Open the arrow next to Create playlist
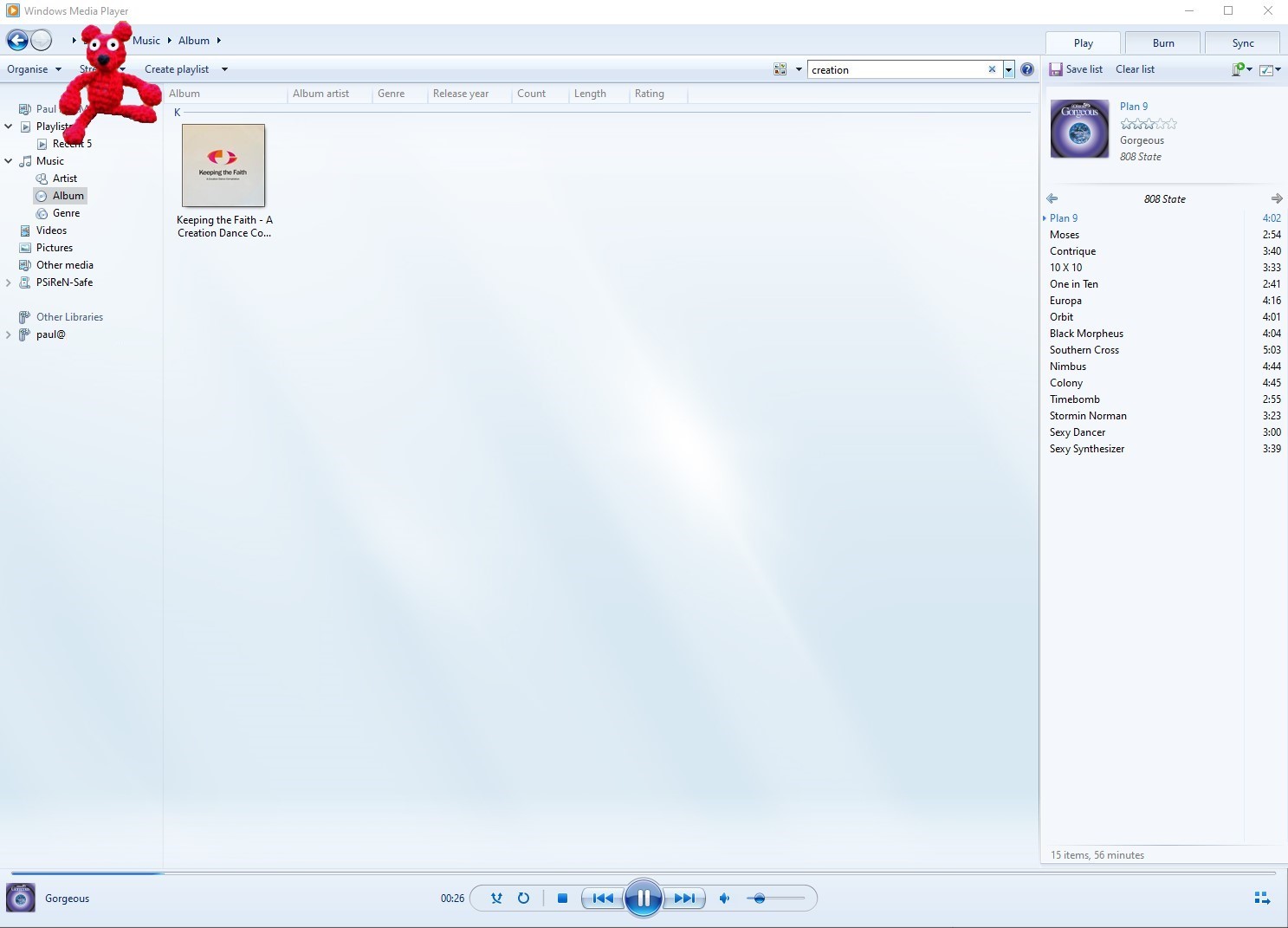The width and height of the screenshot is (1288, 928). point(224,69)
